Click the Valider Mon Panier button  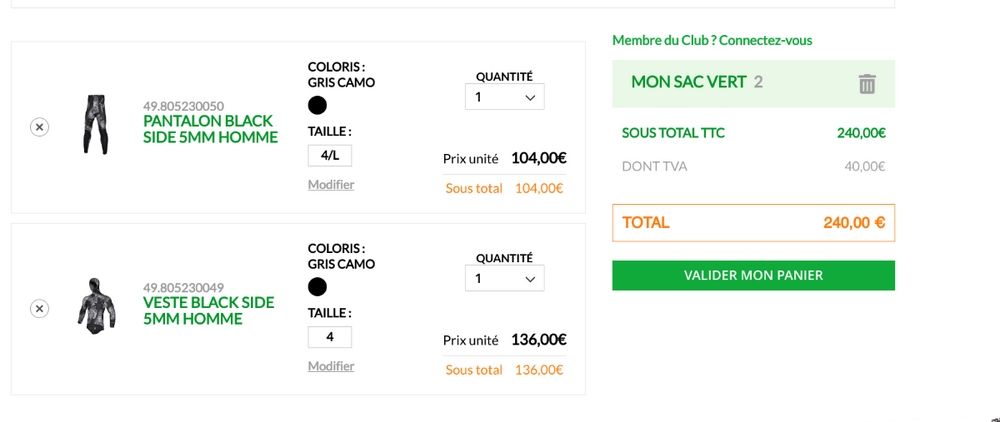(x=753, y=275)
